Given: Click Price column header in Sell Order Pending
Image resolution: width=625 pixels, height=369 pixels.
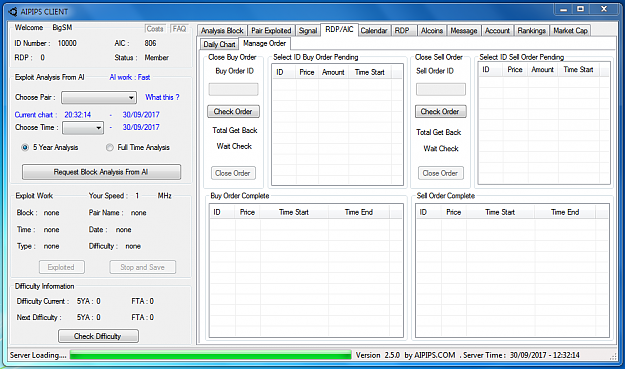Looking at the screenshot, I should coord(515,69).
